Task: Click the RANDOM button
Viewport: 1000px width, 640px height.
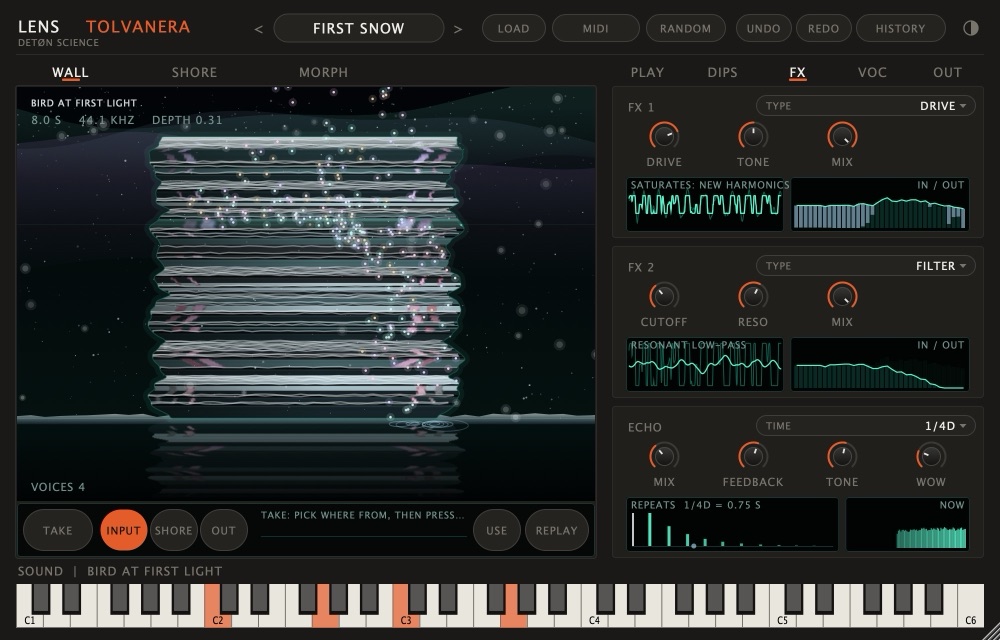Action: (686, 29)
